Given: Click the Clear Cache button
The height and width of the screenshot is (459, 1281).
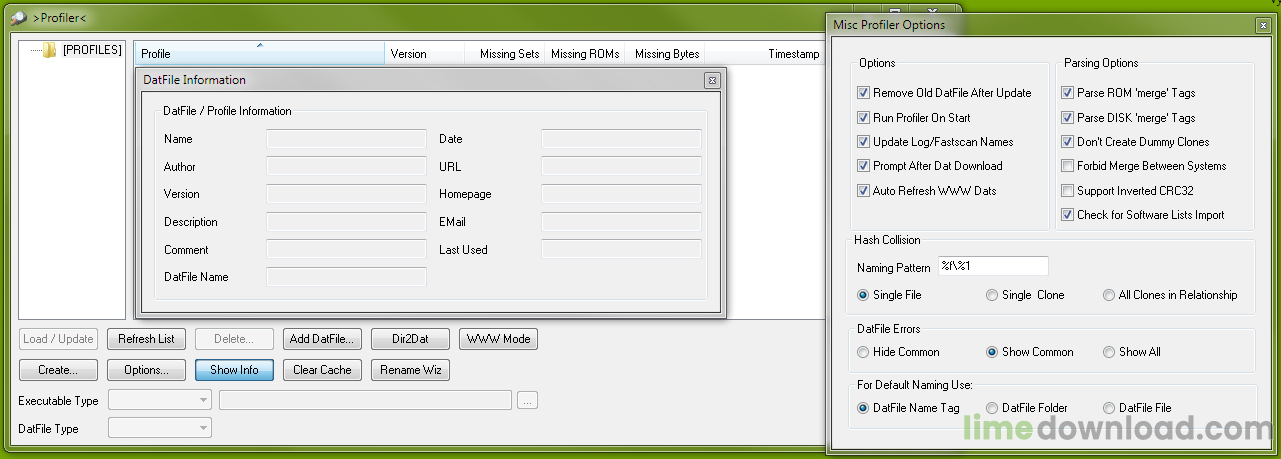Looking at the screenshot, I should pos(322,370).
